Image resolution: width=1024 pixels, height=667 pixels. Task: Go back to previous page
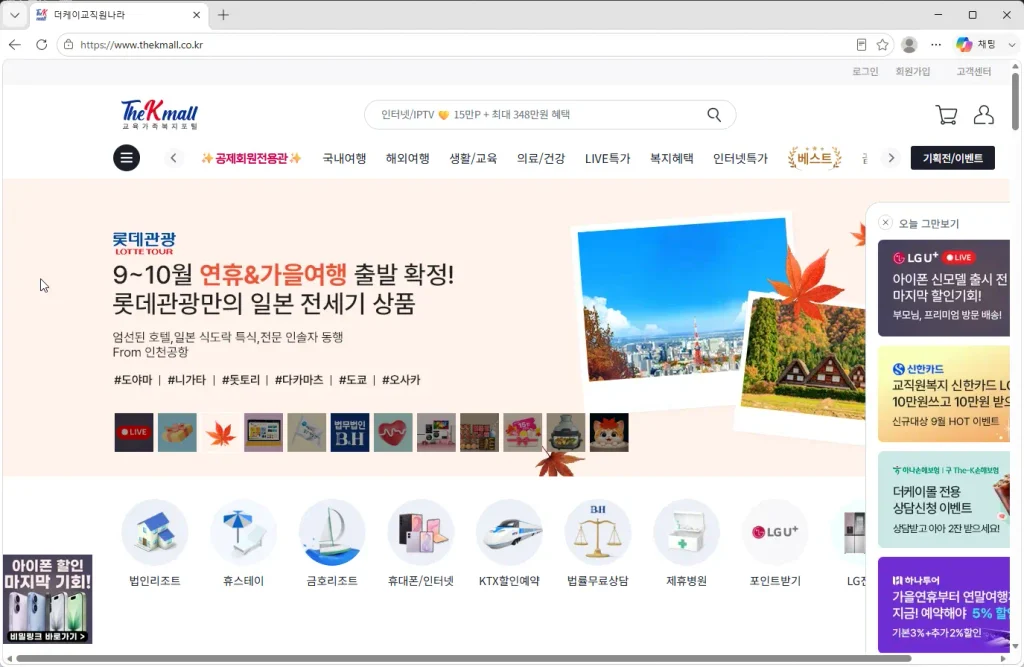[x=15, y=44]
